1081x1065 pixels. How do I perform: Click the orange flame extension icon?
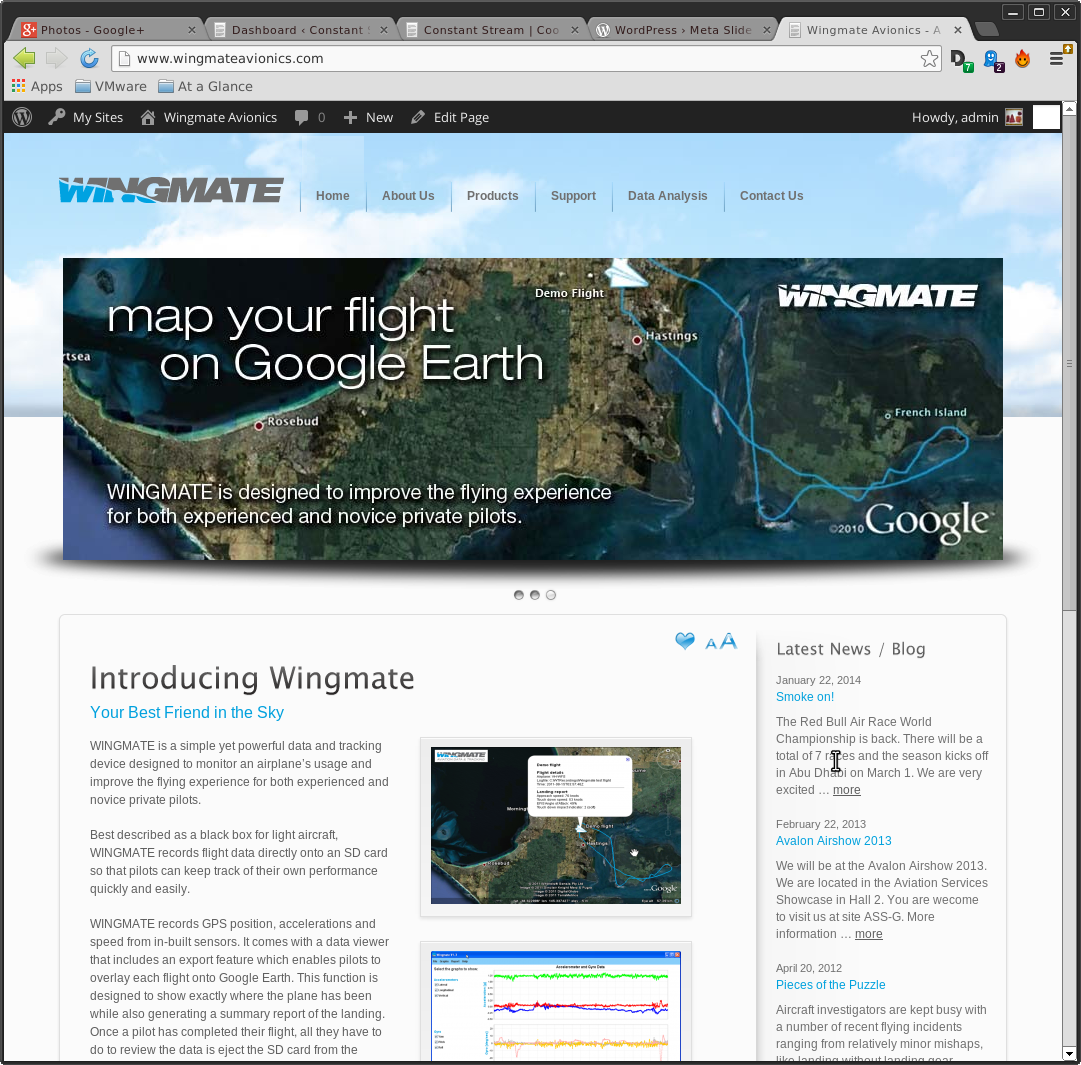[1022, 59]
